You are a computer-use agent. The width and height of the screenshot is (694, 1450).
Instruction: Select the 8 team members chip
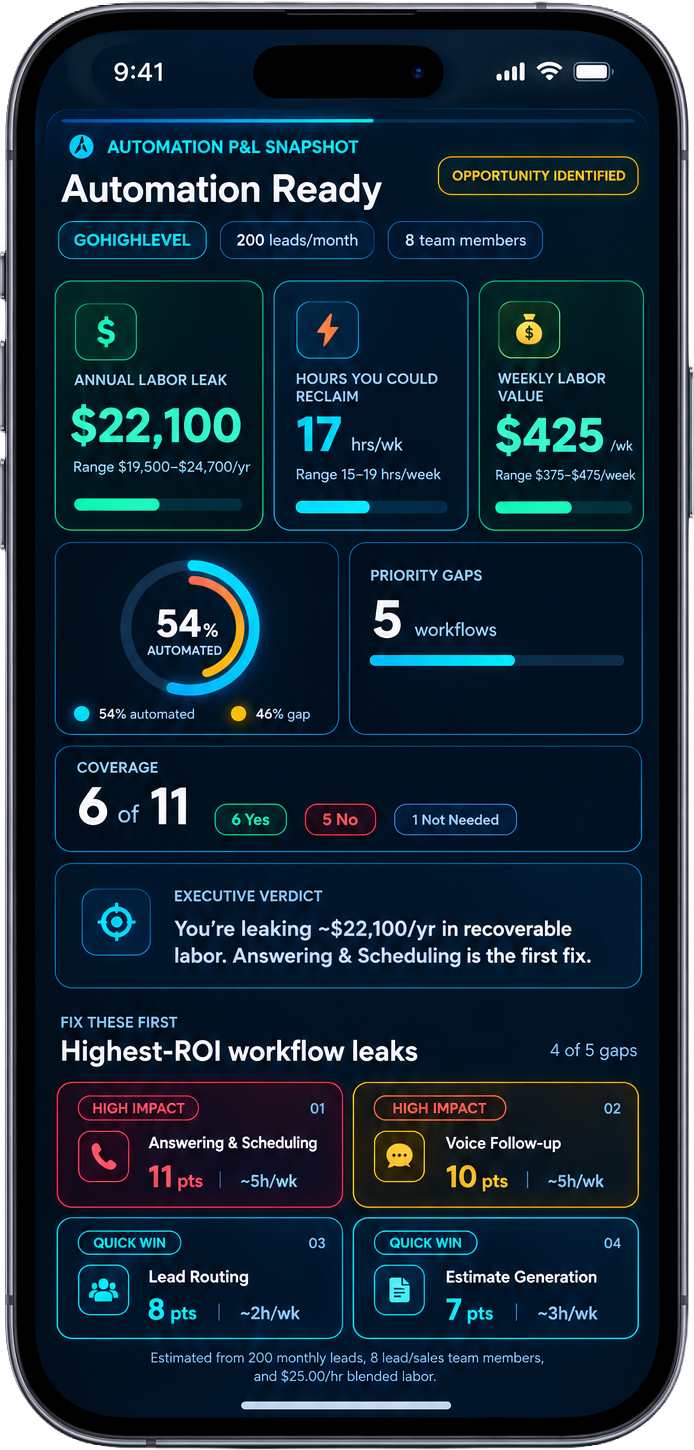(x=465, y=240)
